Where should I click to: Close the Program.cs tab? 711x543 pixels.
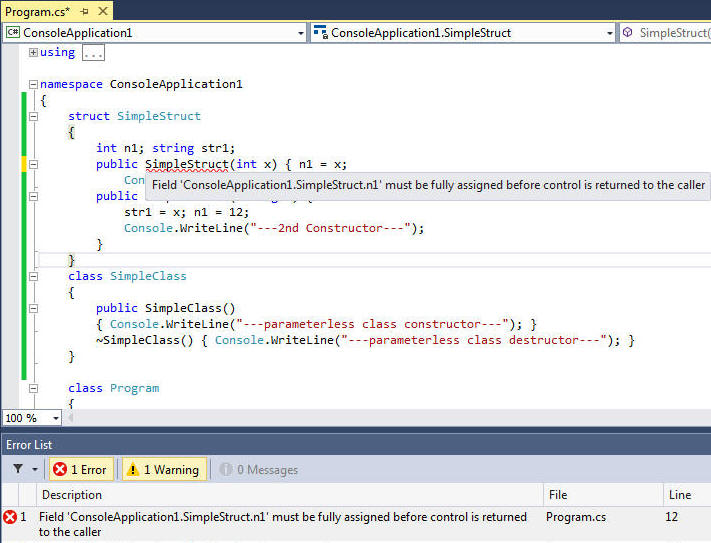[101, 11]
